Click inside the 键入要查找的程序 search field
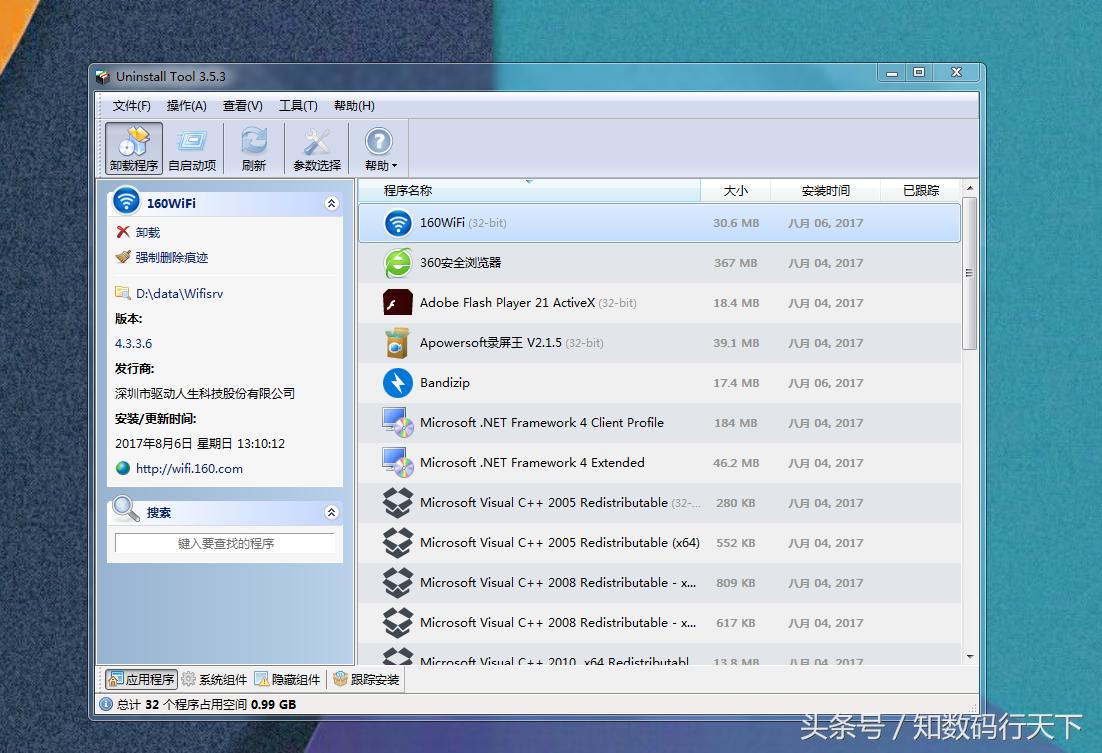Screen dimensions: 1102x753 point(224,541)
